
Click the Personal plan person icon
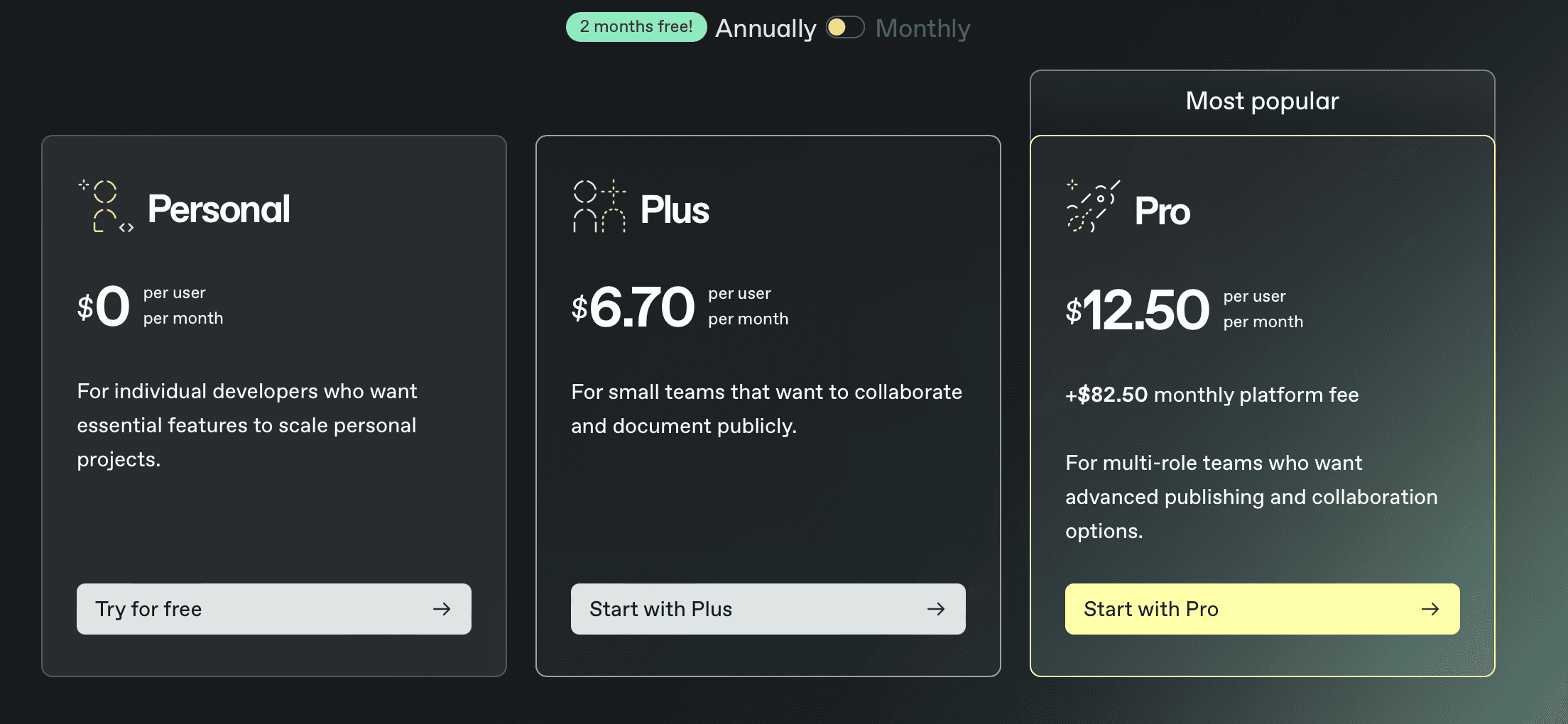[x=106, y=207]
